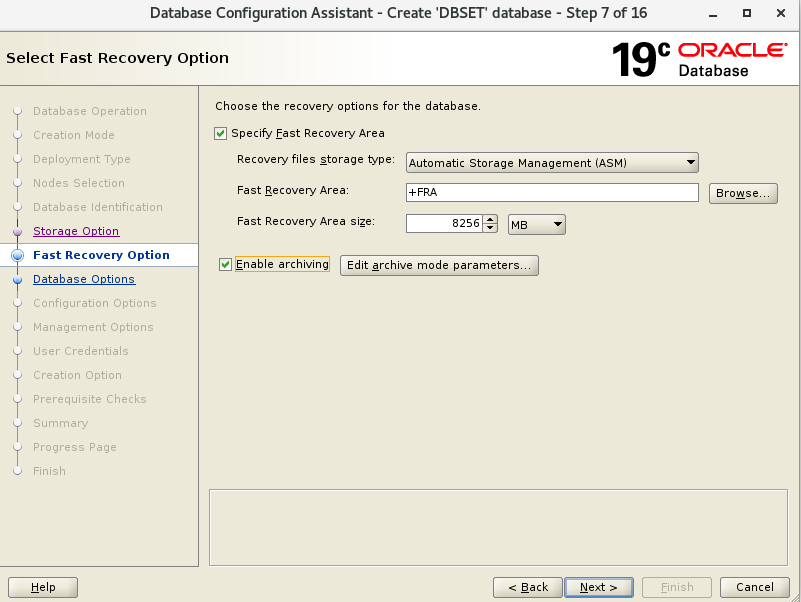The height and width of the screenshot is (602, 801).
Task: Click the Oracle 19c Database logo
Action: tap(699, 60)
